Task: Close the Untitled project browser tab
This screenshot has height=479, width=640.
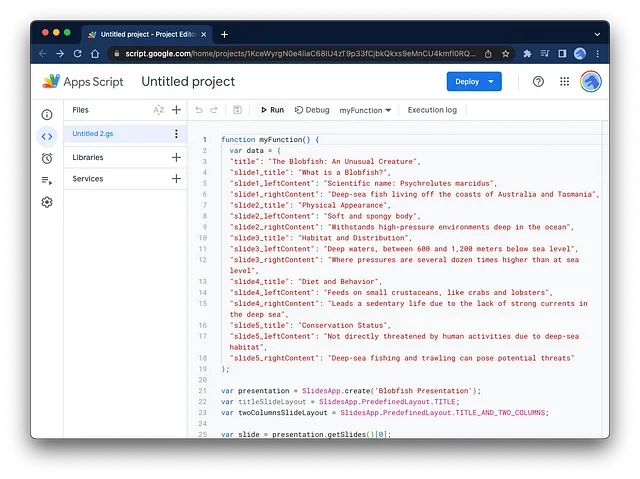Action: (x=204, y=35)
